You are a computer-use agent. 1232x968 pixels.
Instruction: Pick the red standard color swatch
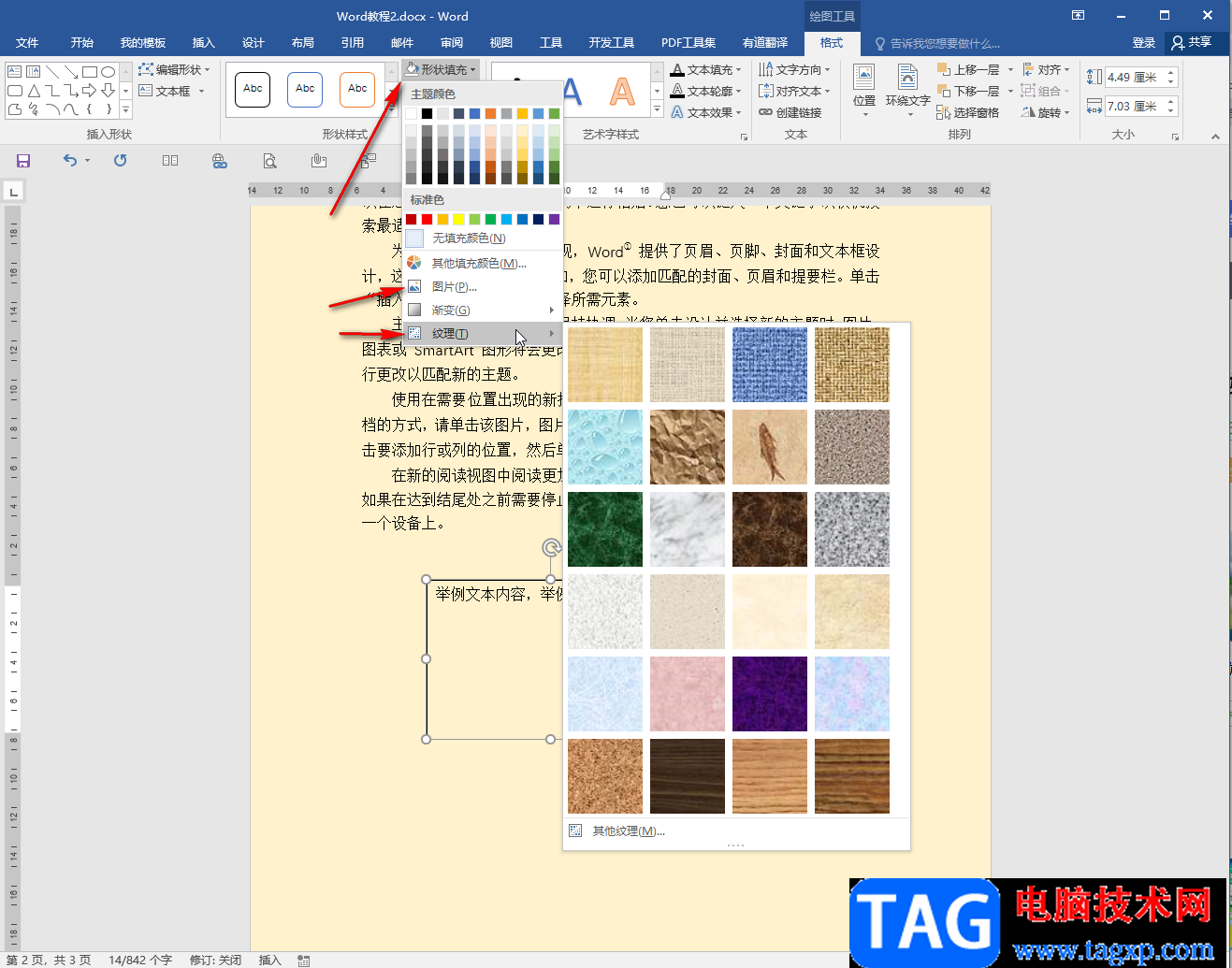pyautogui.click(x=427, y=219)
